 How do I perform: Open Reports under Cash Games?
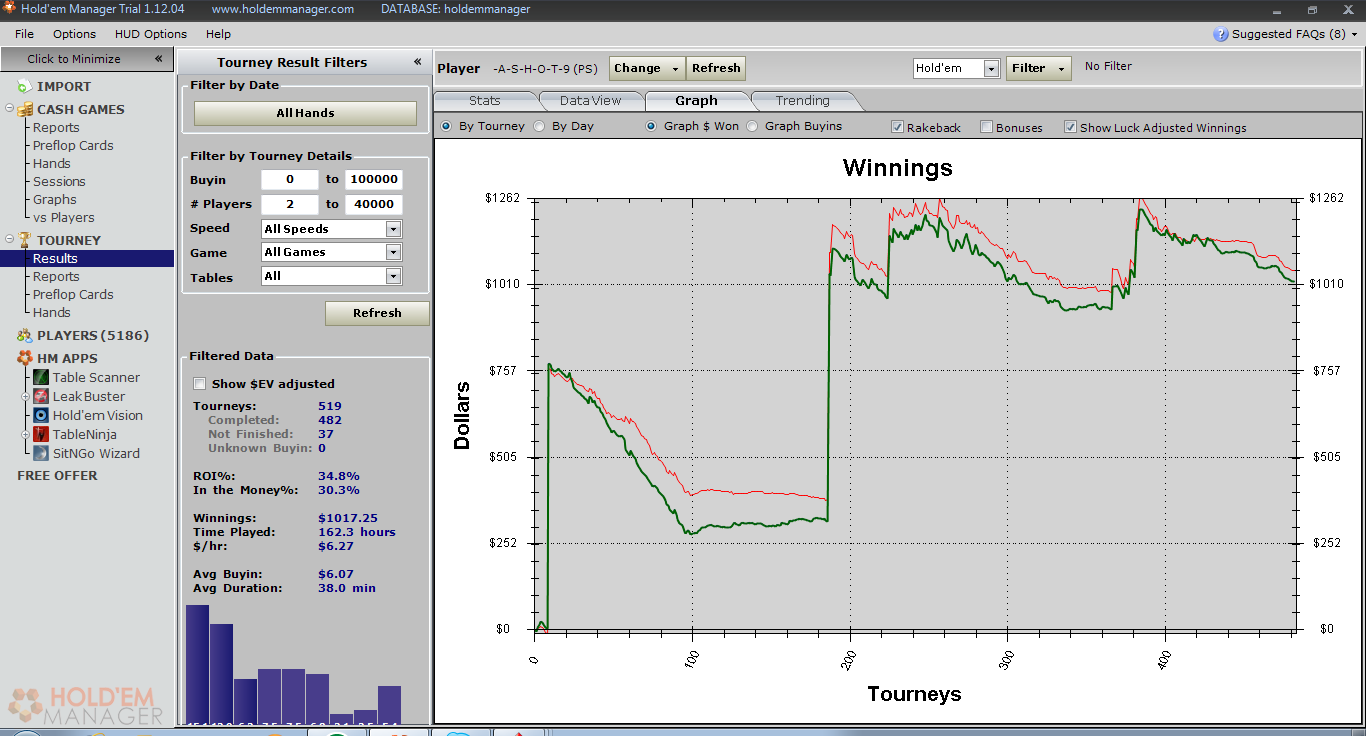click(x=56, y=128)
